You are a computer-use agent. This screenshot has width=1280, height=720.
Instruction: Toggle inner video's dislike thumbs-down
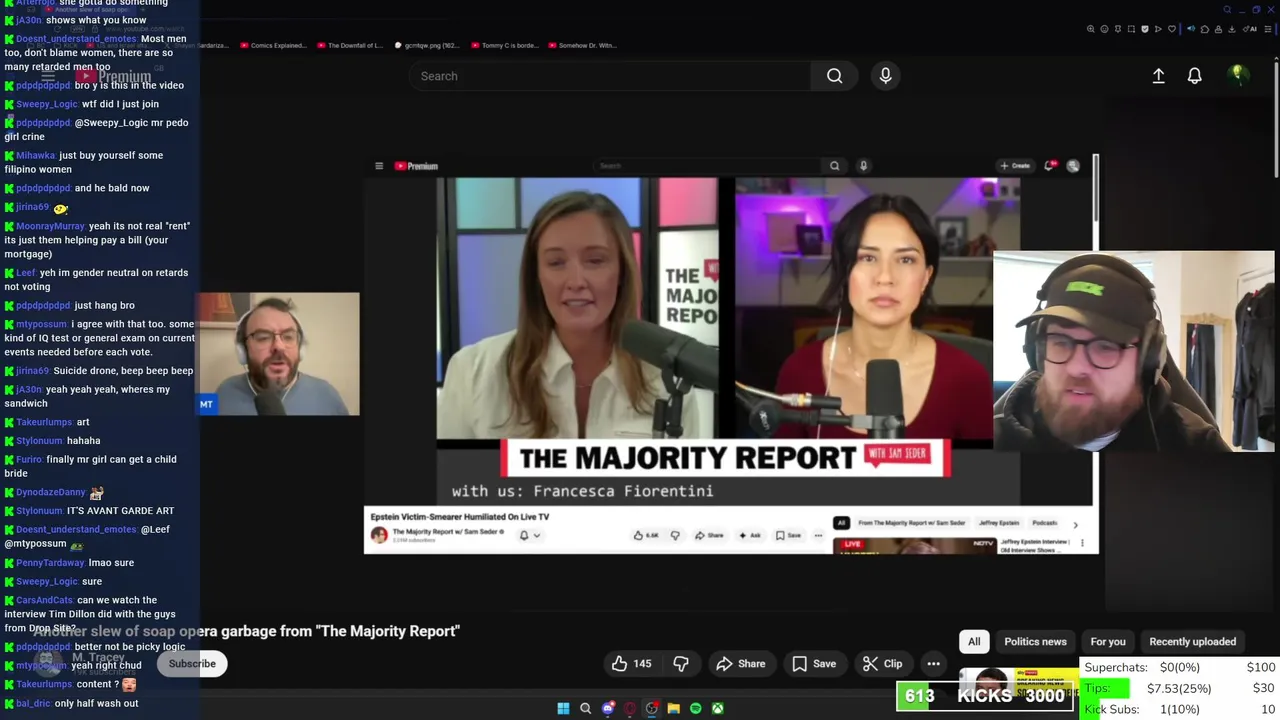point(675,535)
